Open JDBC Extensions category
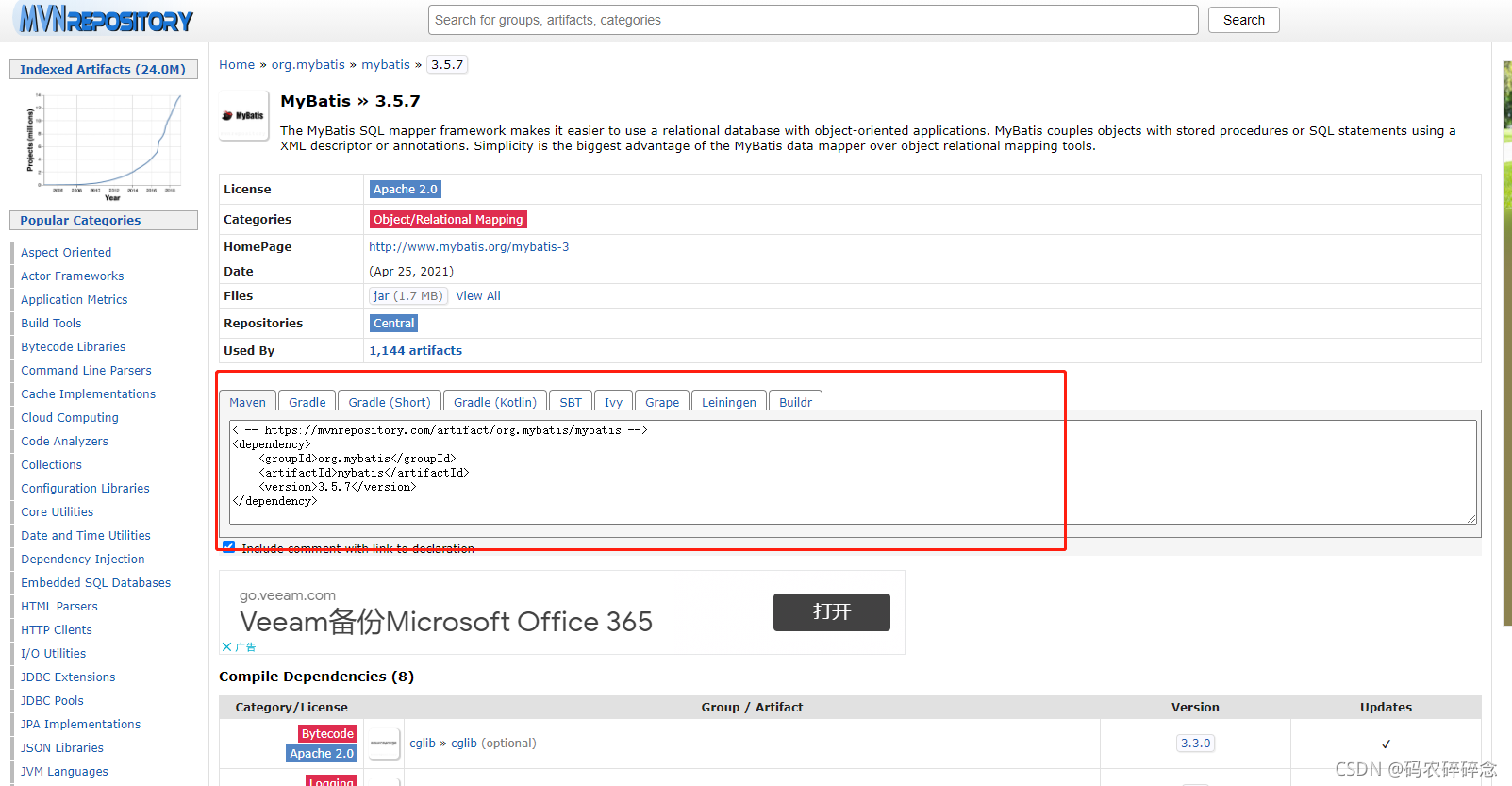 click(68, 677)
